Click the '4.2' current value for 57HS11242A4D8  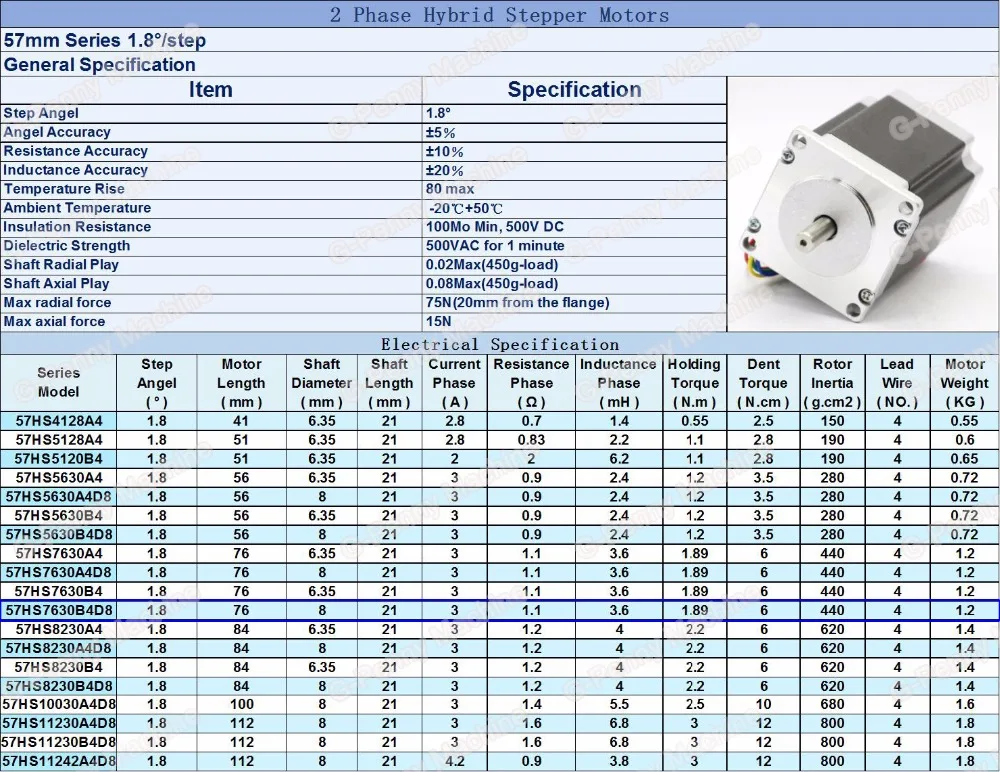[x=454, y=761]
